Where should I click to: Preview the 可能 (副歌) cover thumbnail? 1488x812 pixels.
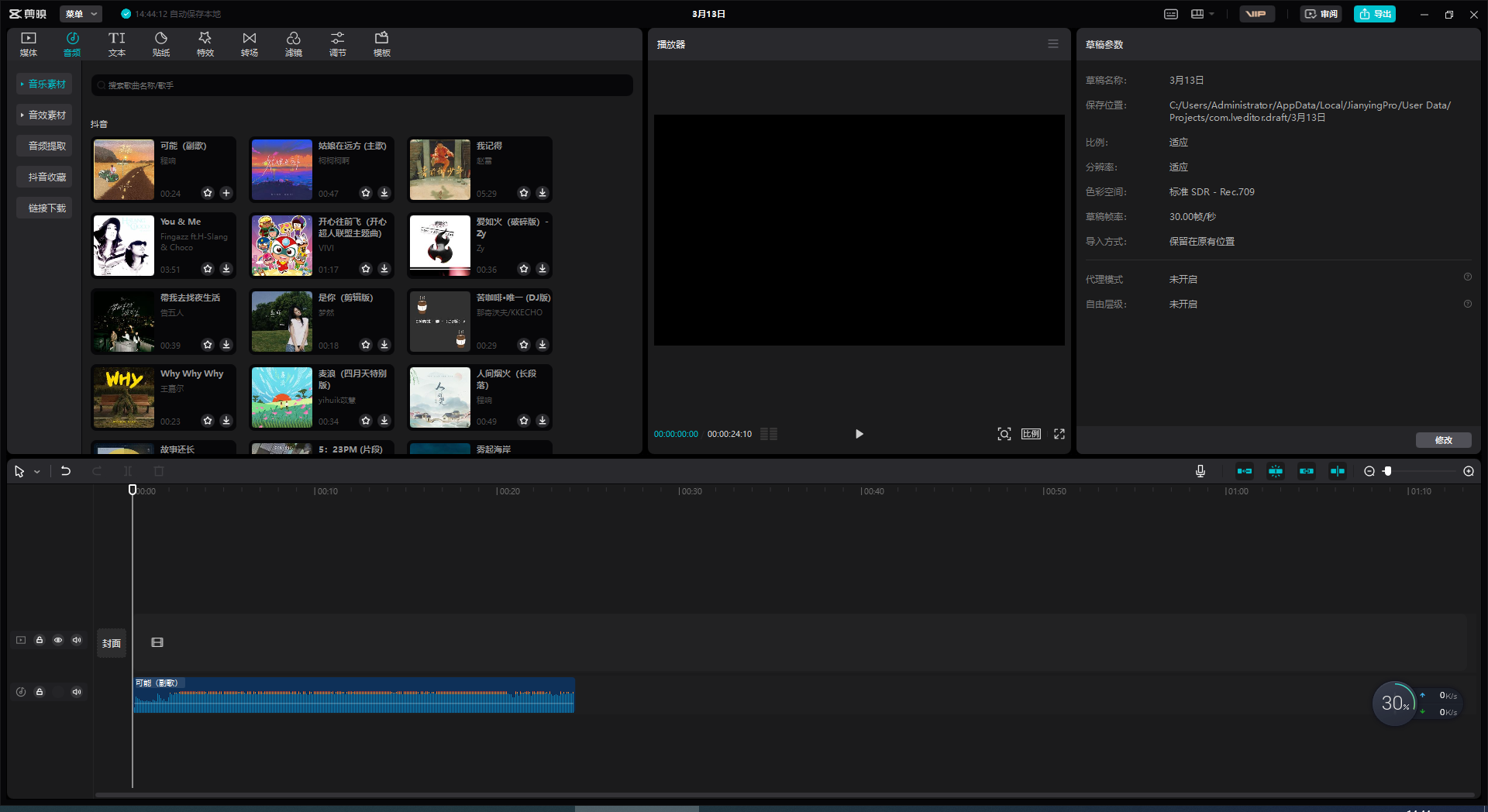124,170
